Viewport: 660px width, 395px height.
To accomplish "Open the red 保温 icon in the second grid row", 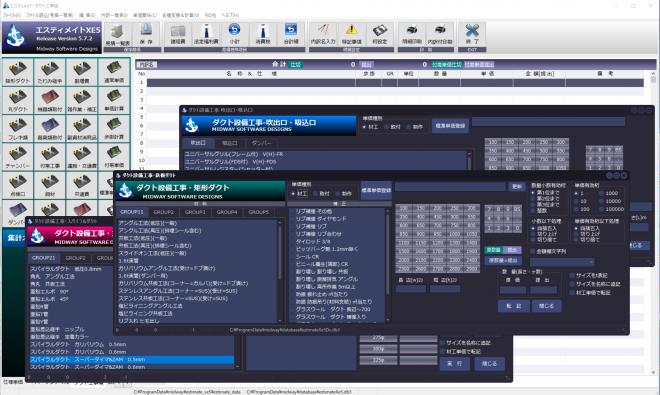I will [50, 100].
